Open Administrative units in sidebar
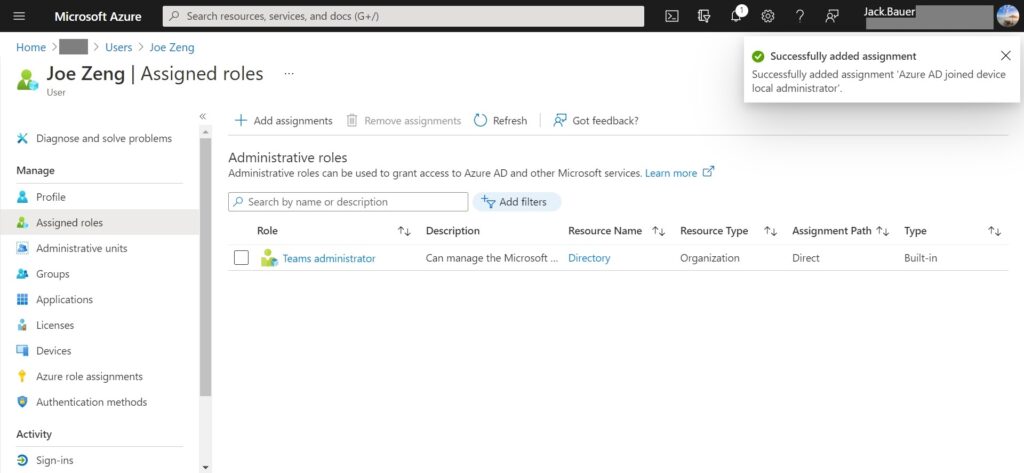The height and width of the screenshot is (473, 1024). pos(81,248)
